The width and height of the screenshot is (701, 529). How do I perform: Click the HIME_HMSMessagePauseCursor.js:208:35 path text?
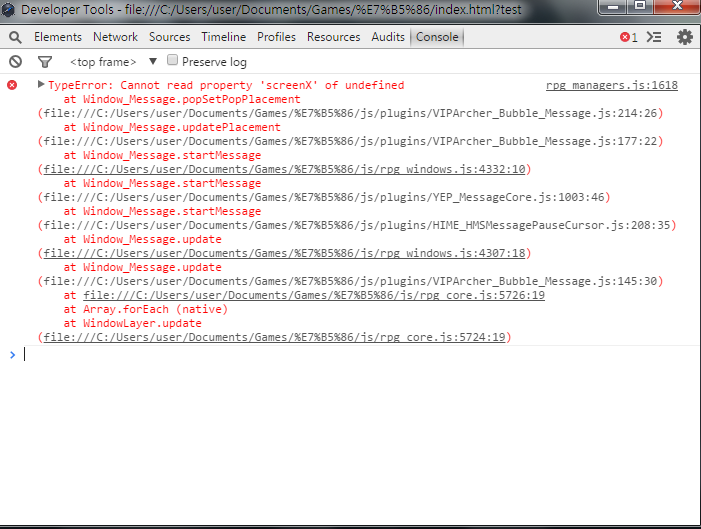pyautogui.click(x=357, y=225)
